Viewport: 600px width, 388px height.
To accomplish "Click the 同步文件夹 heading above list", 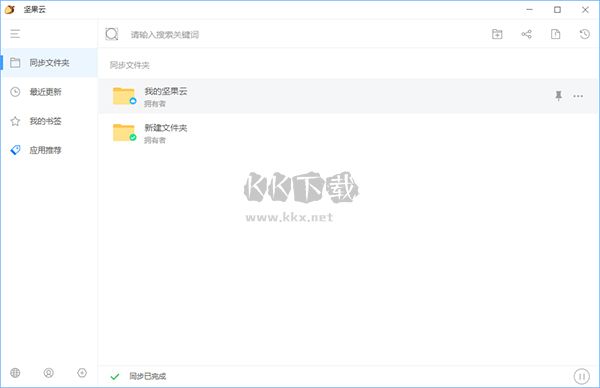I will [x=129, y=65].
